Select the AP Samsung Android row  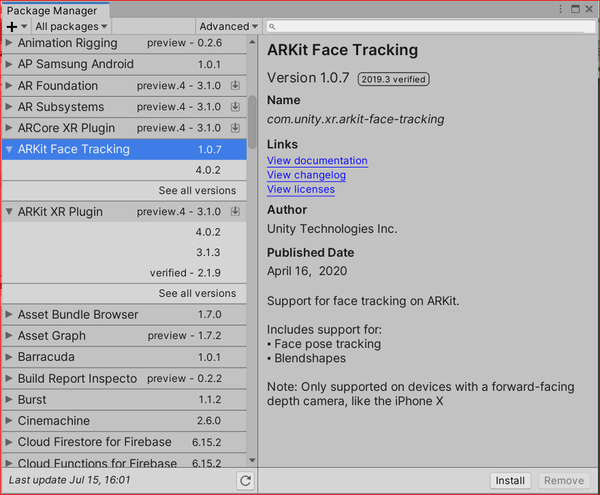tap(124, 64)
